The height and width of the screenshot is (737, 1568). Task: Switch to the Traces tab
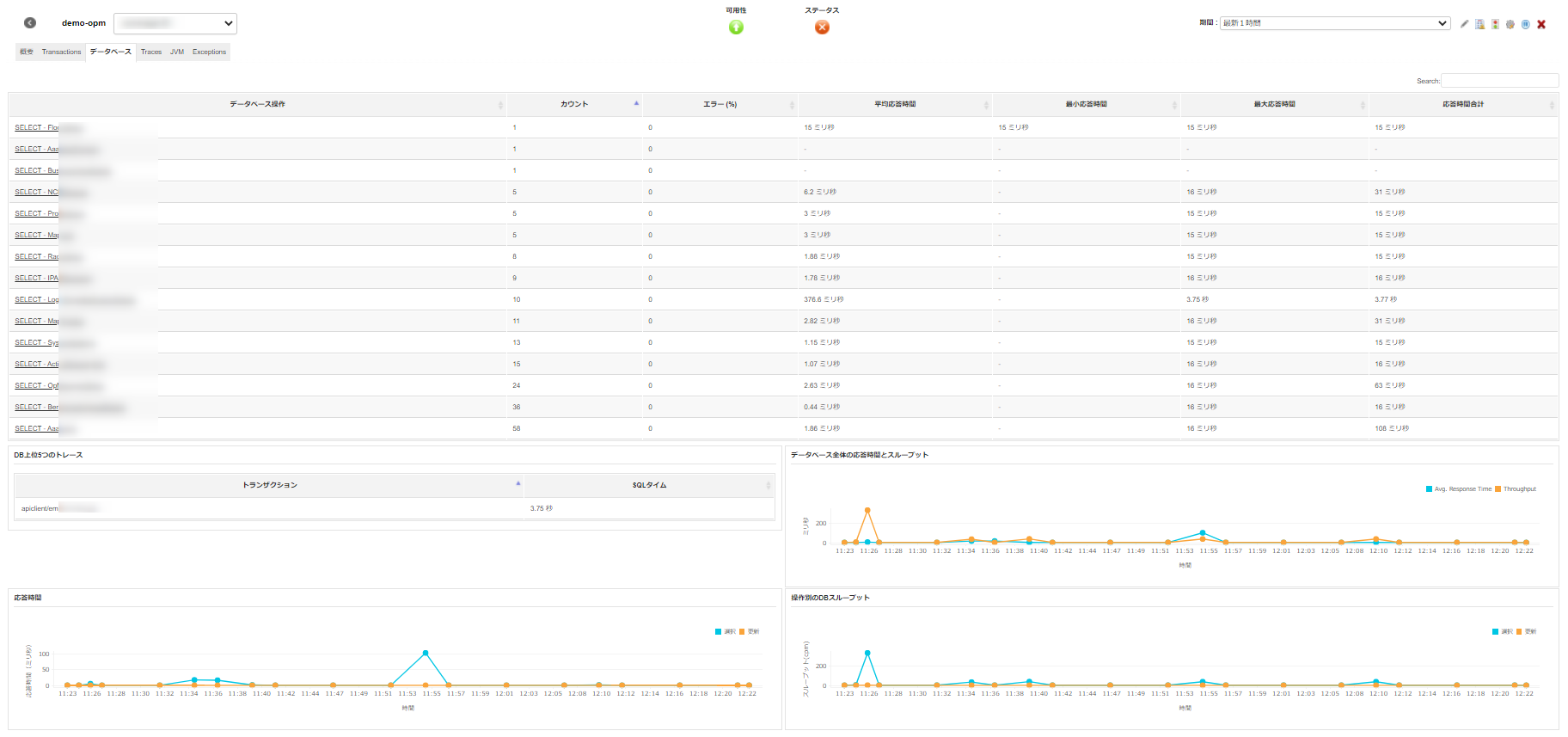pos(151,52)
